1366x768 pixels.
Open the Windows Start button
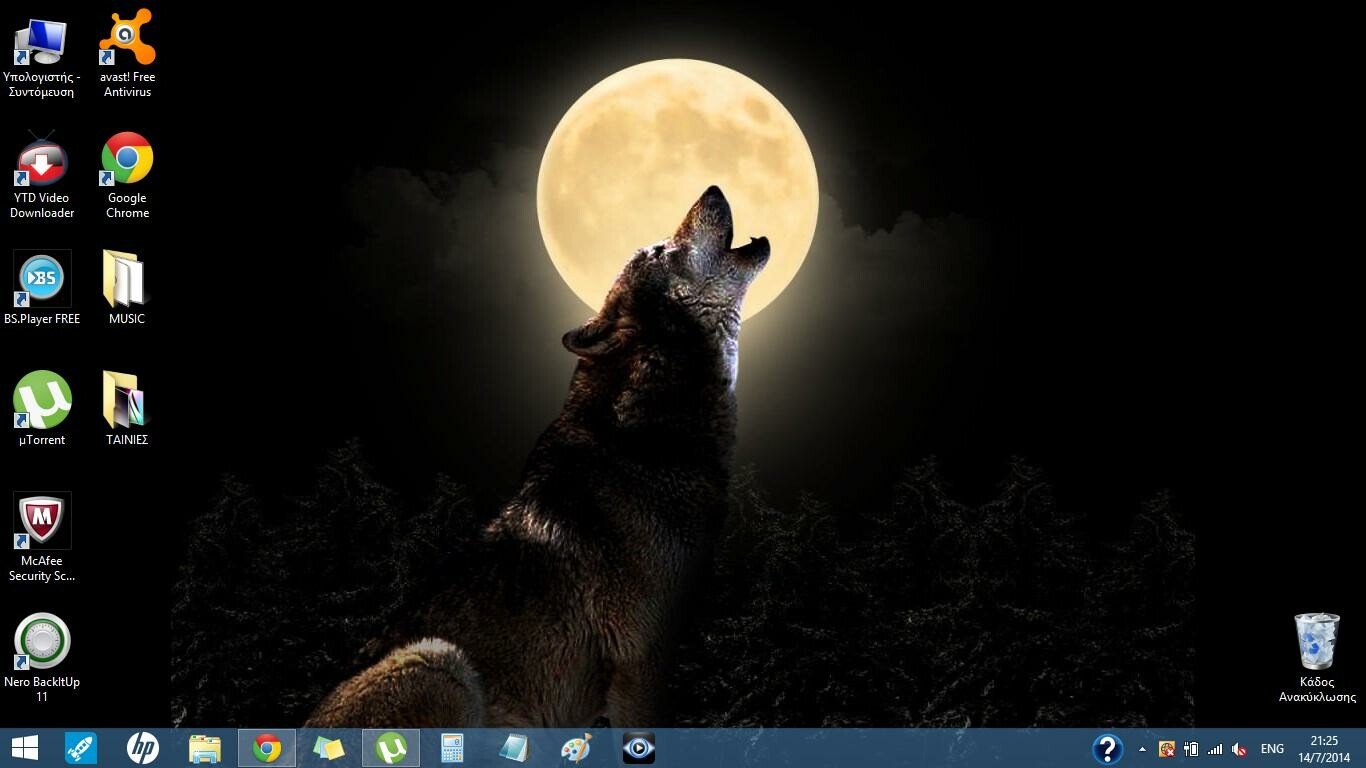25,748
